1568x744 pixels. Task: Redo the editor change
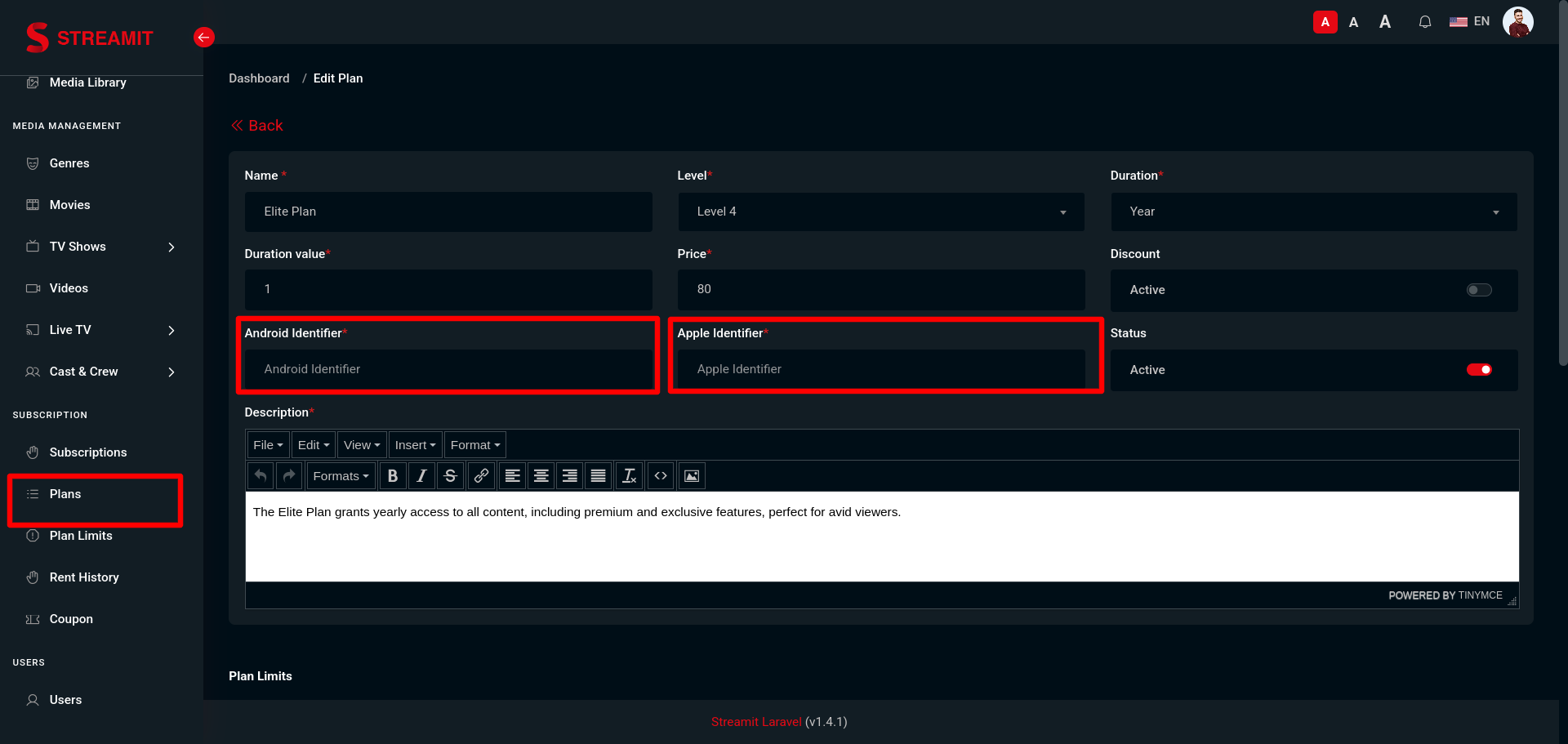click(289, 475)
